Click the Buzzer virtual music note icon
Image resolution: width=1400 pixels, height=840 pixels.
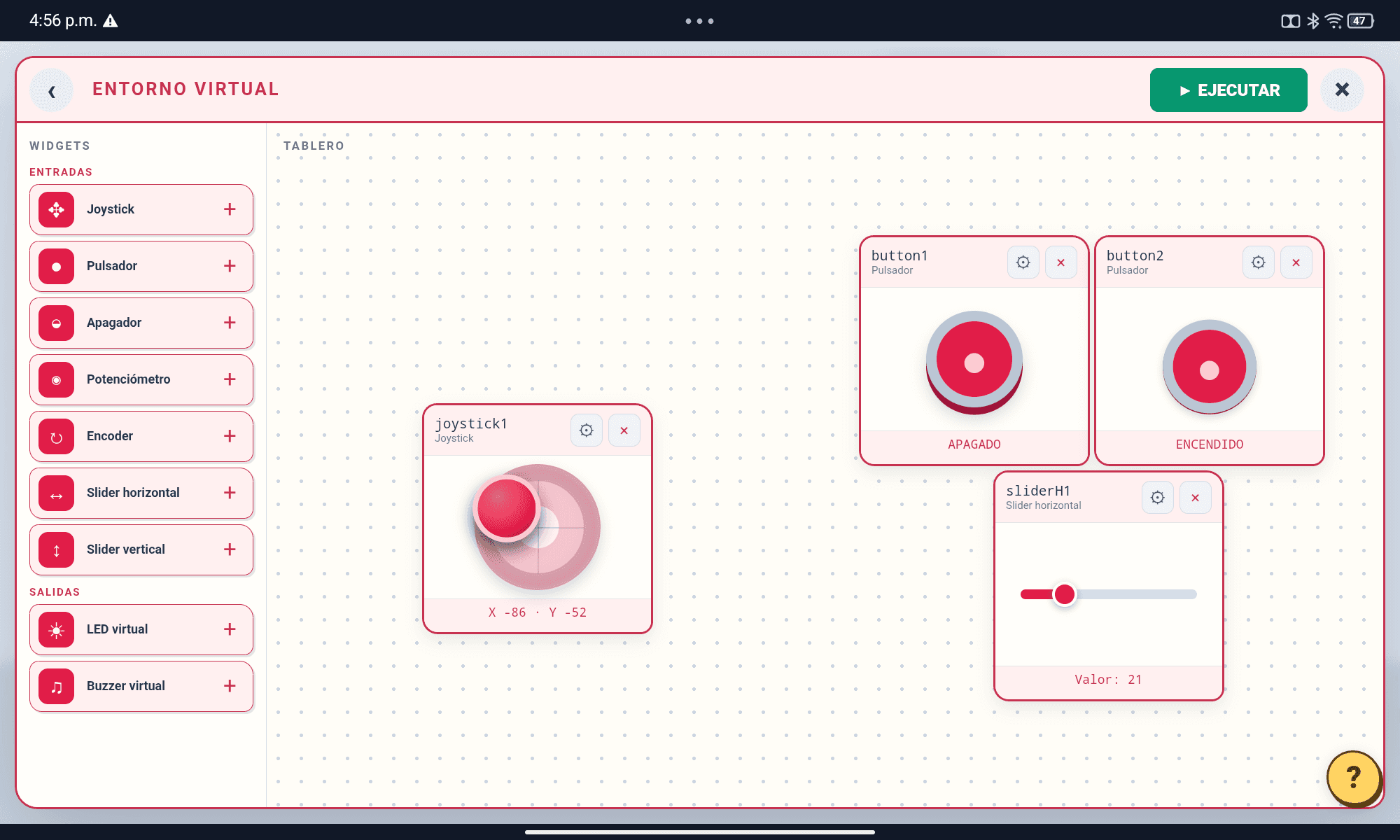coord(57,686)
